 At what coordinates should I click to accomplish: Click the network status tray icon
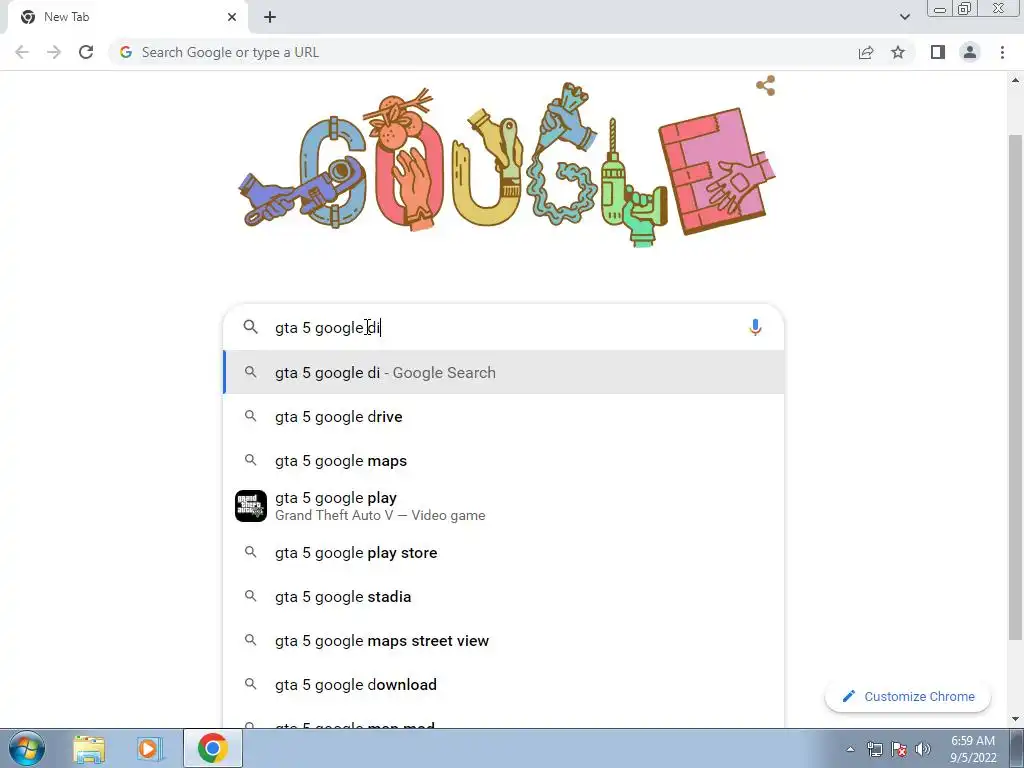pyautogui.click(x=874, y=749)
